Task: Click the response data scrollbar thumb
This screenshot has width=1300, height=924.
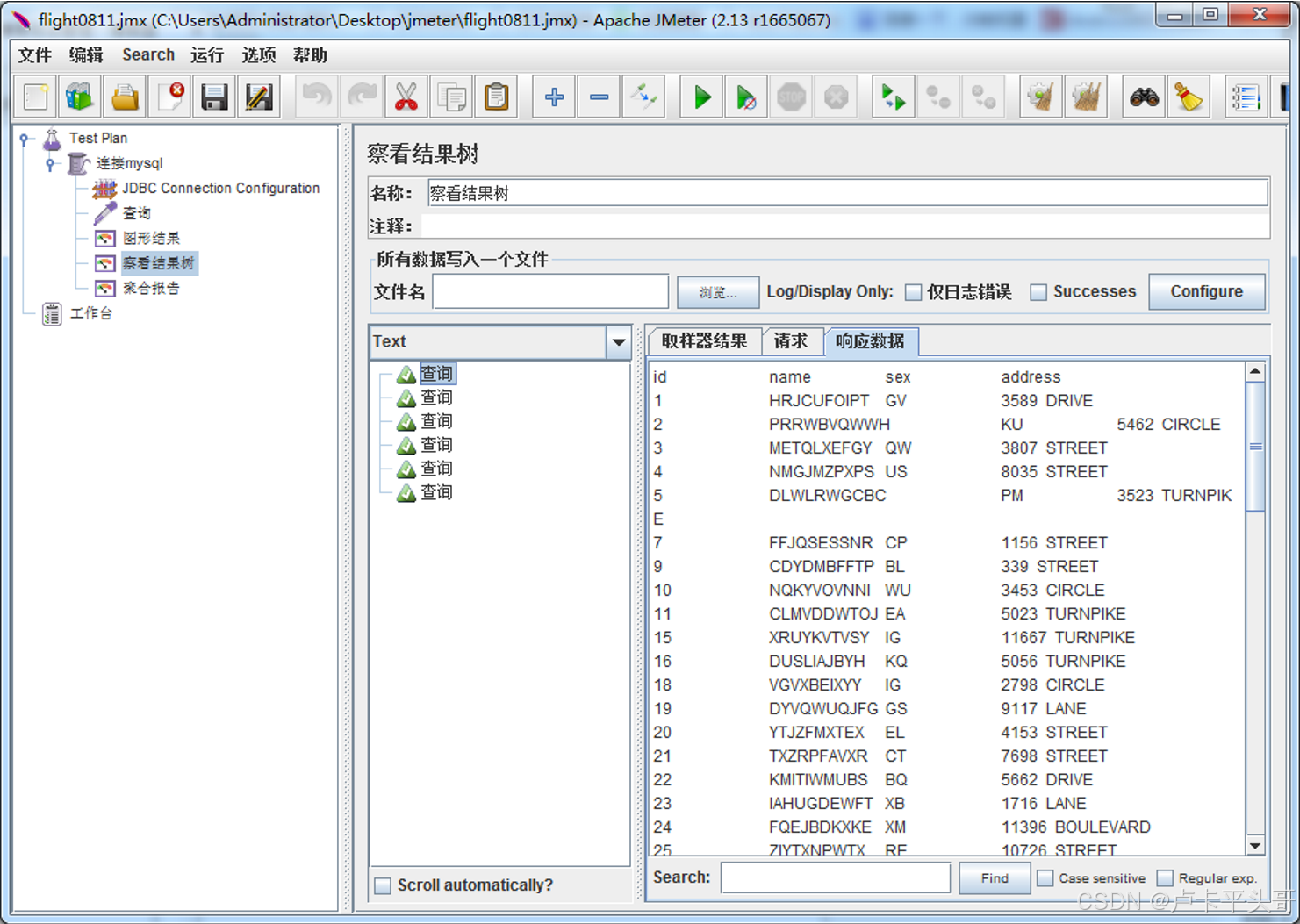Action: (1255, 446)
